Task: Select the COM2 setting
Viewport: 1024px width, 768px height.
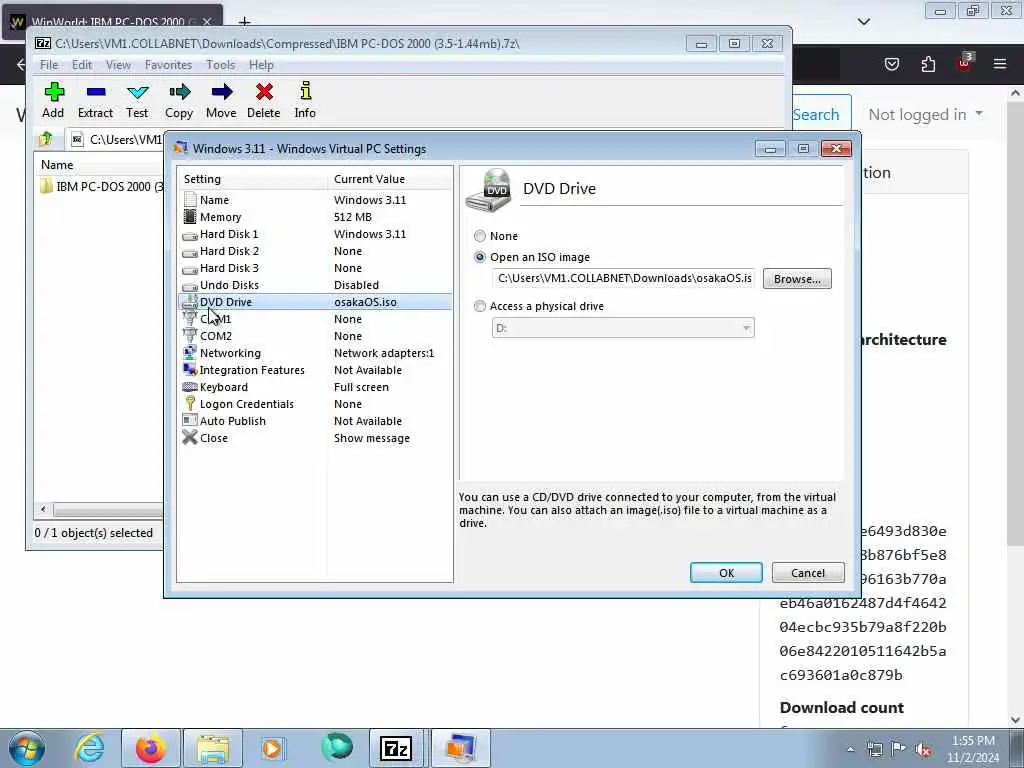Action: pyautogui.click(x=315, y=336)
